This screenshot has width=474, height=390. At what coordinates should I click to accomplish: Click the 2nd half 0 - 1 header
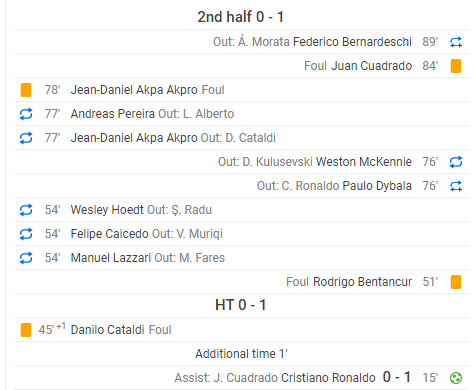[x=241, y=17]
